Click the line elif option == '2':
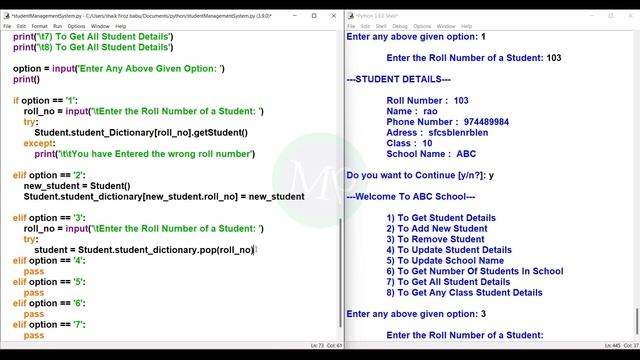Viewport: 640px width, 360px height. pyautogui.click(x=49, y=175)
